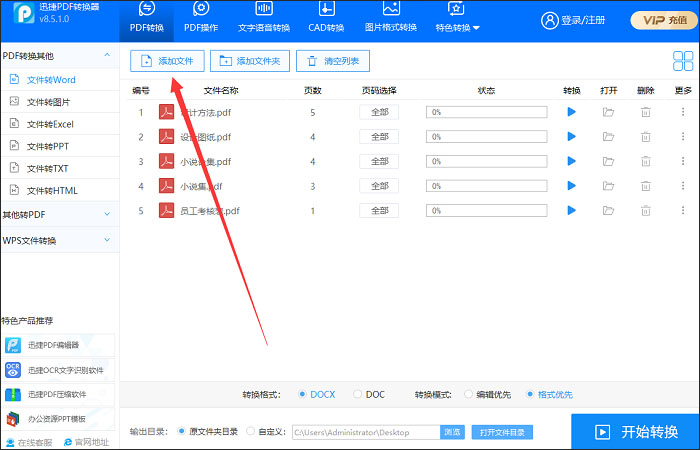Click 浏览 to browse output path
The width and height of the screenshot is (700, 450).
(x=452, y=432)
